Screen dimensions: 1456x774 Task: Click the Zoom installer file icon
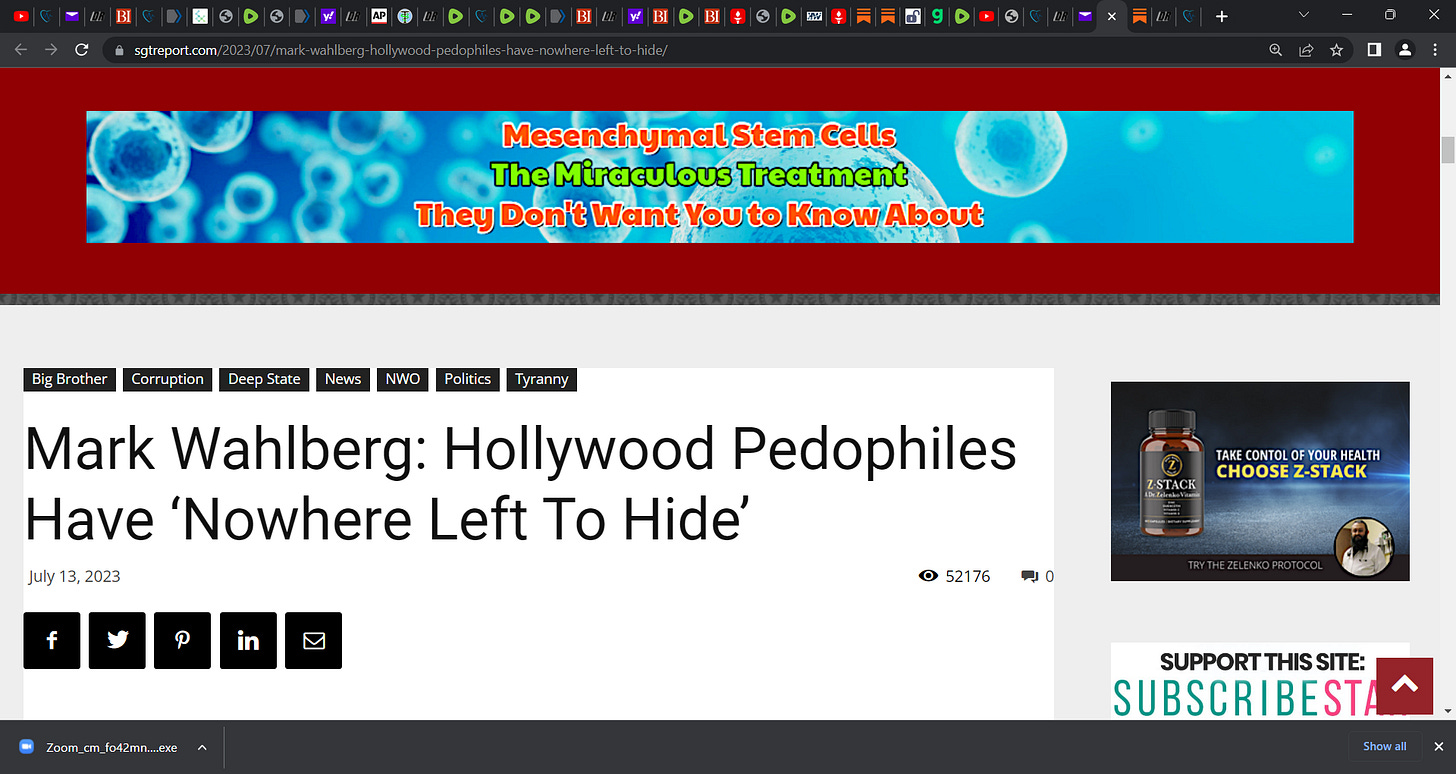[27, 747]
